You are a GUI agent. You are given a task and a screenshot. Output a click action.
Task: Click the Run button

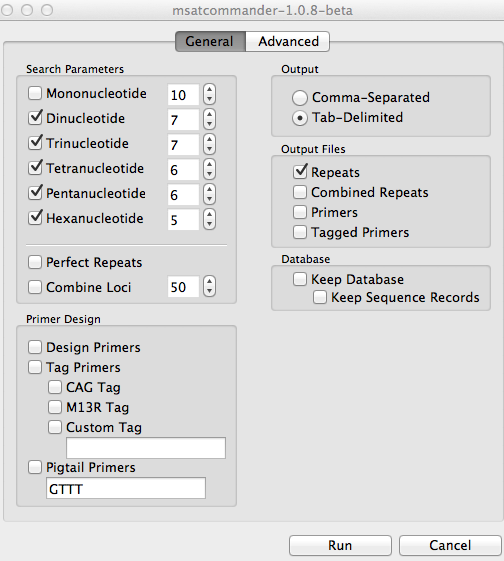340,546
